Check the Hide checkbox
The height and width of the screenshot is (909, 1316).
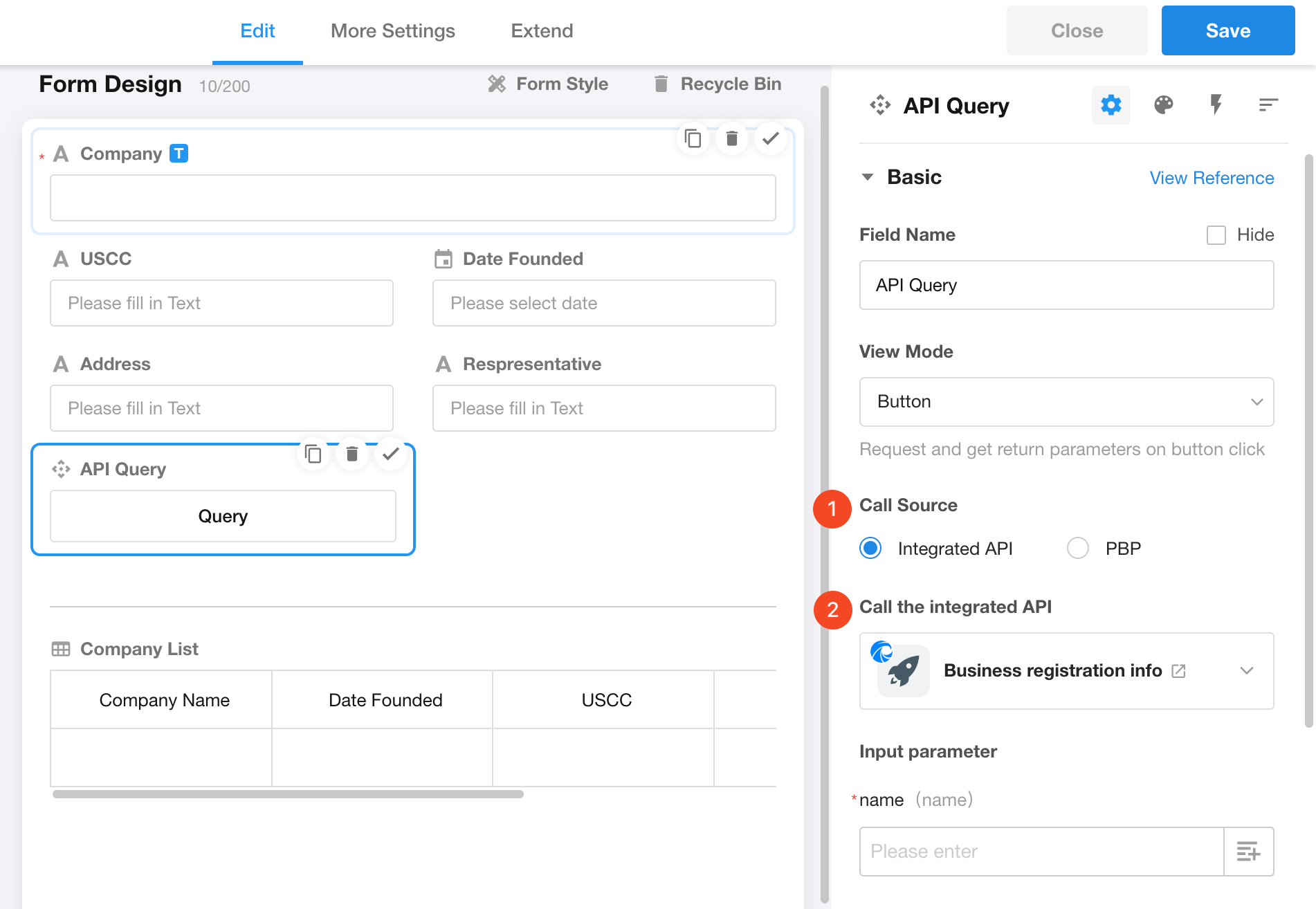[x=1216, y=235]
